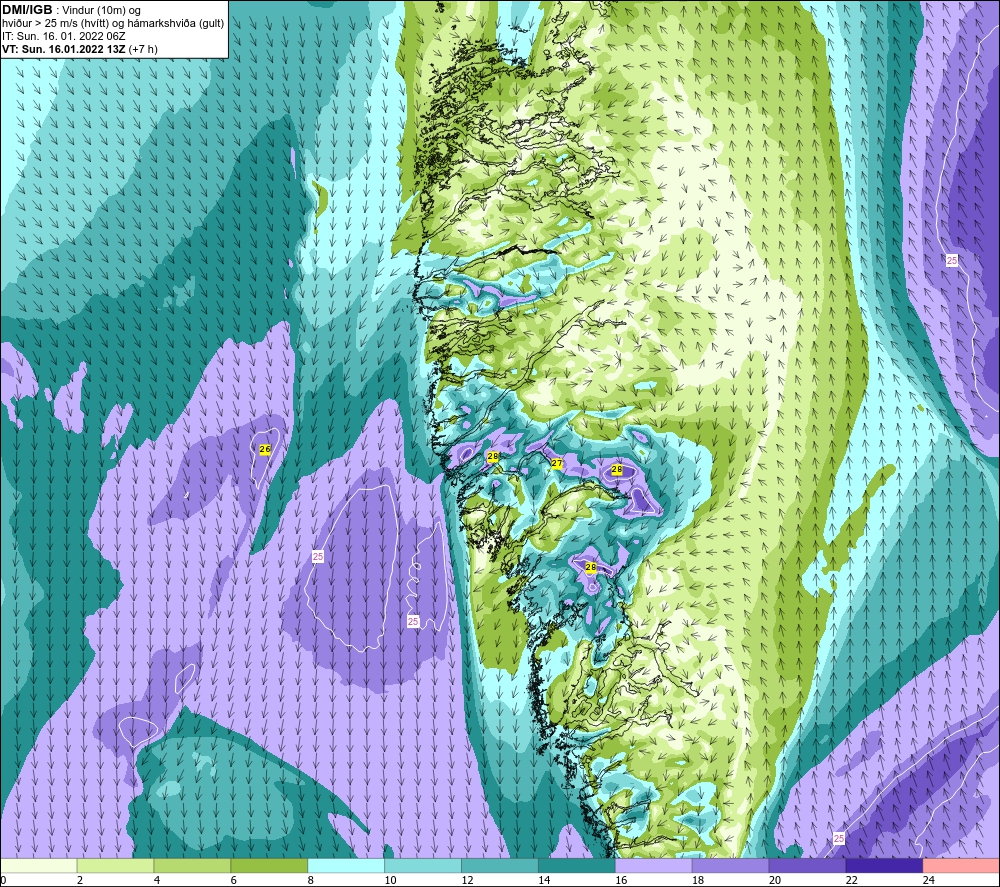Click the dark indigo 22–24 m/s legend swatch
Screen dimensions: 1000x887
tap(884, 865)
